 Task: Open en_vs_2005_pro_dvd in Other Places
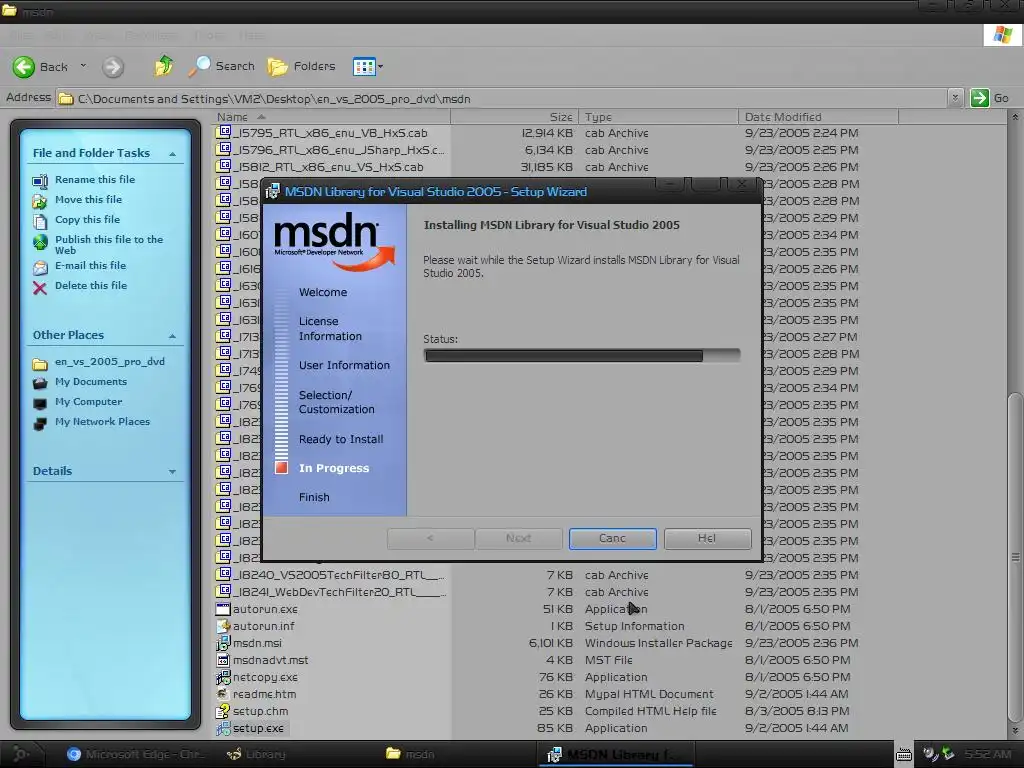click(110, 362)
